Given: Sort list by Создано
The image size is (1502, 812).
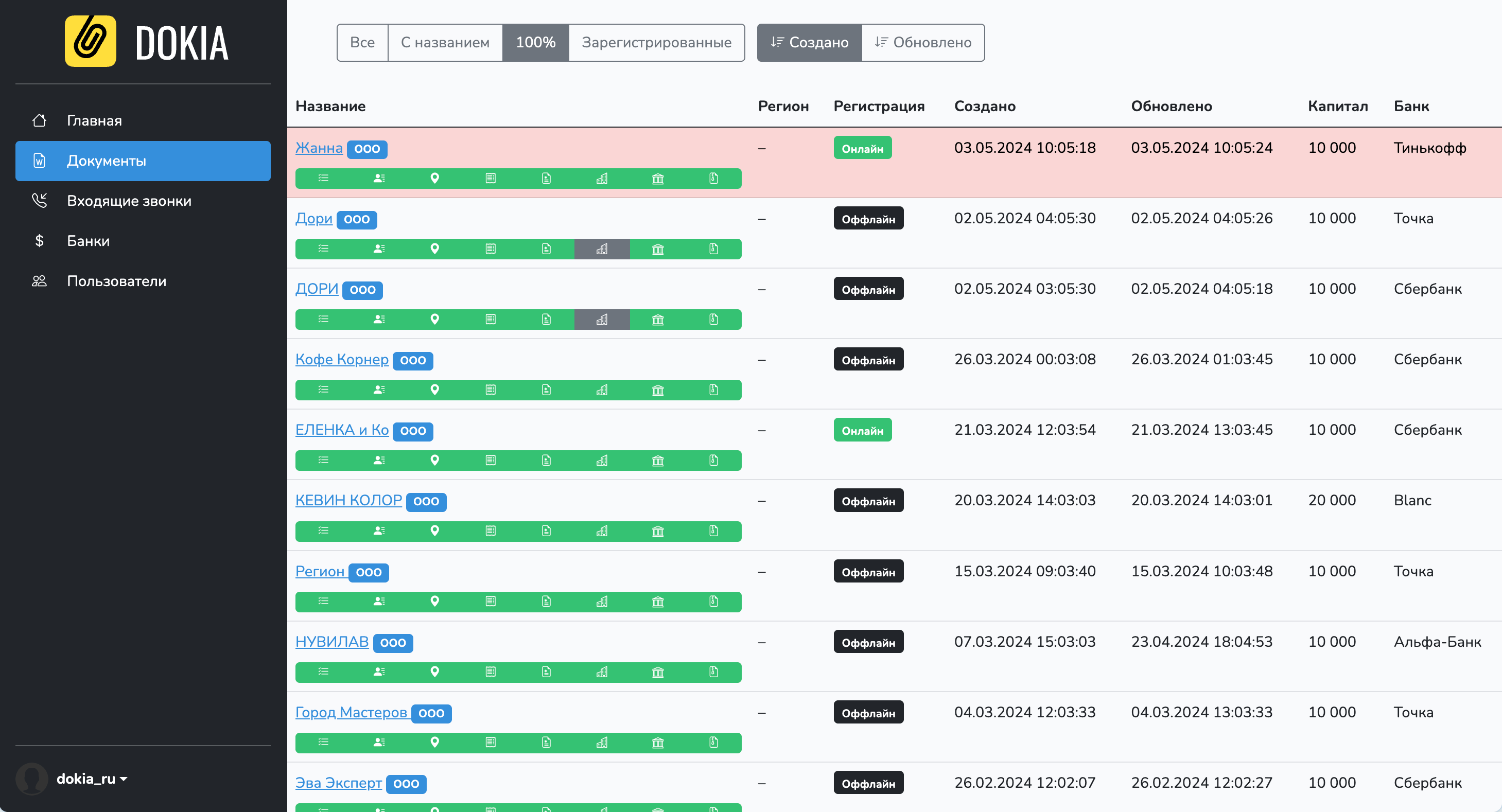Looking at the screenshot, I should (809, 43).
